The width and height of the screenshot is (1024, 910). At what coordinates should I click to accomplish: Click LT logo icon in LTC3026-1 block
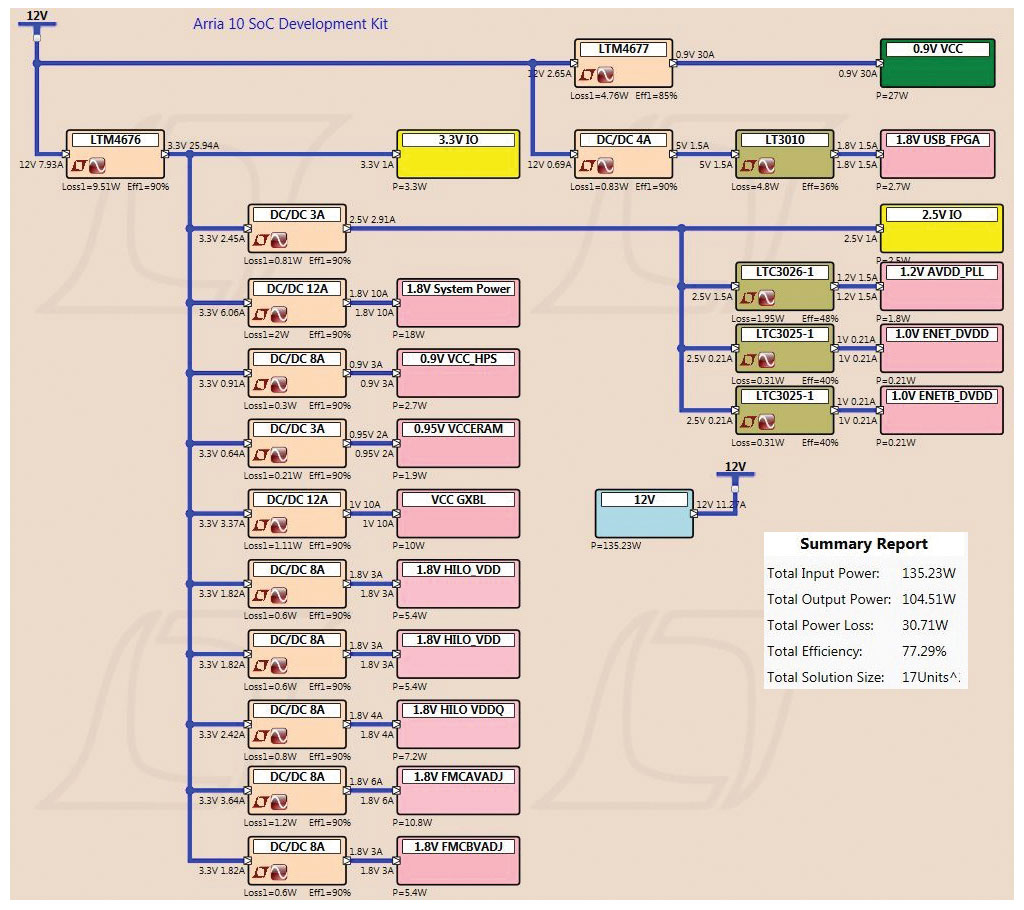point(748,299)
